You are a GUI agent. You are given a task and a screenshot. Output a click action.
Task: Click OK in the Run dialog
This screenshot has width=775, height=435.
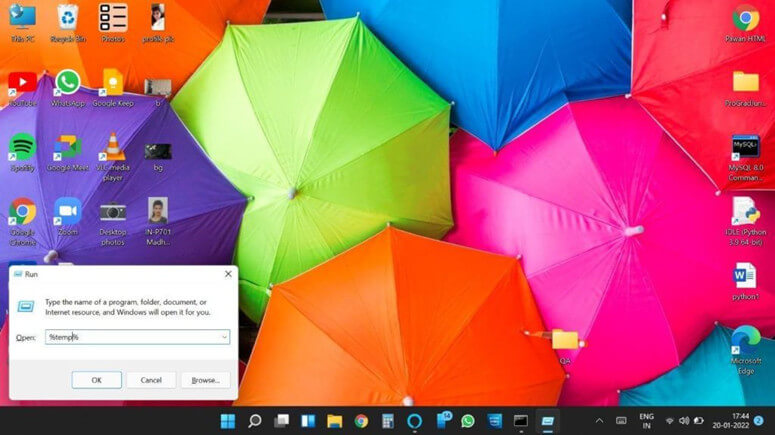pos(96,380)
